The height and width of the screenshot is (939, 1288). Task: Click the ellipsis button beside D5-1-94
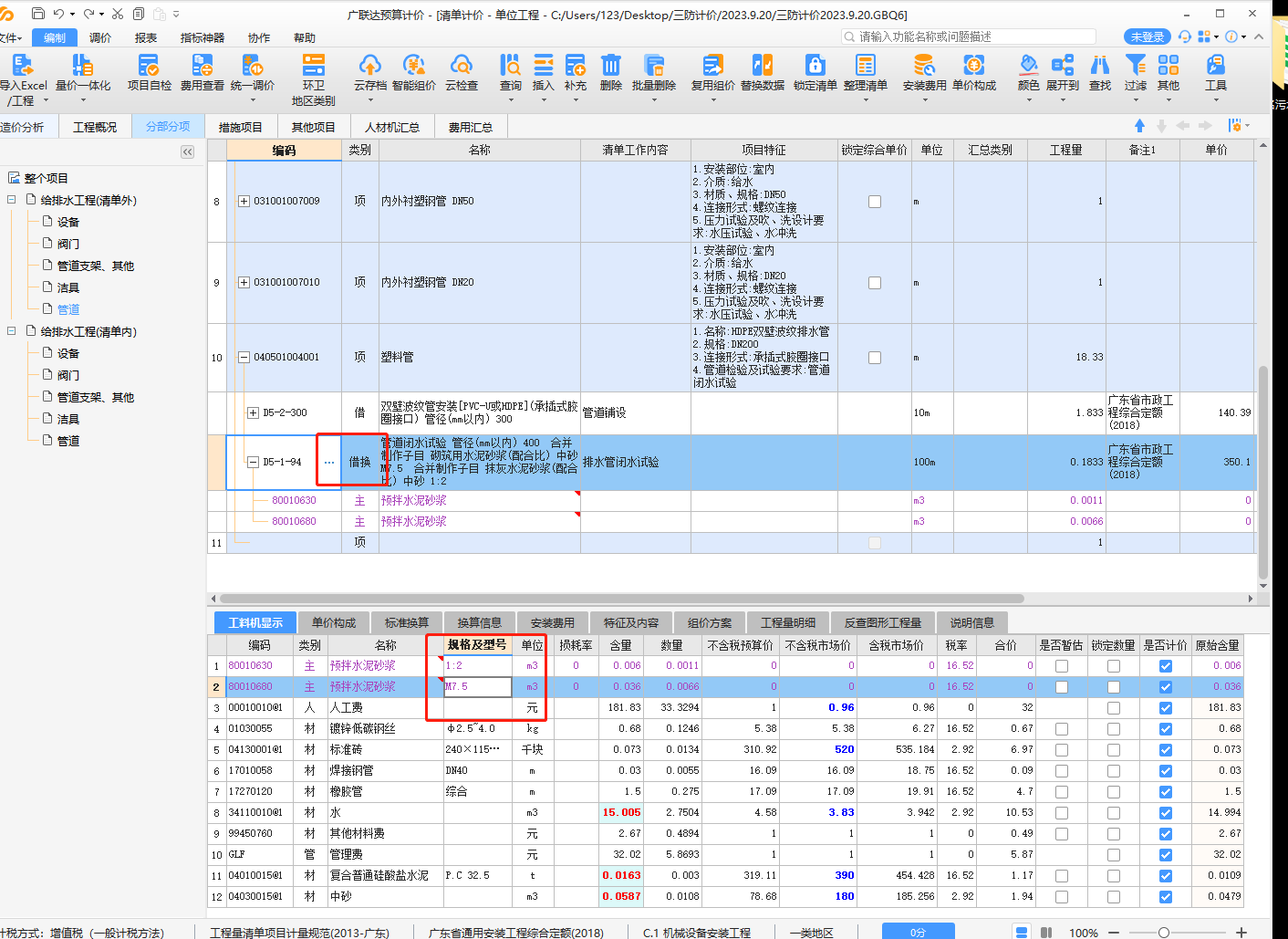coord(329,463)
